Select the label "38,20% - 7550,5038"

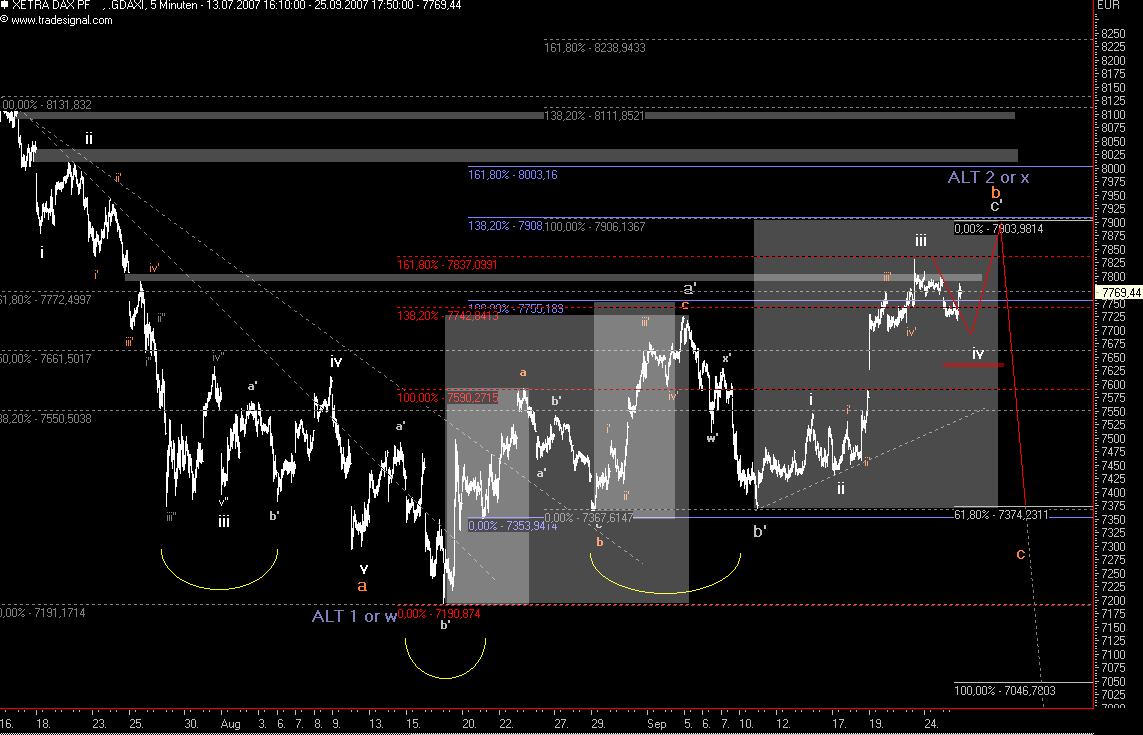tap(46, 419)
